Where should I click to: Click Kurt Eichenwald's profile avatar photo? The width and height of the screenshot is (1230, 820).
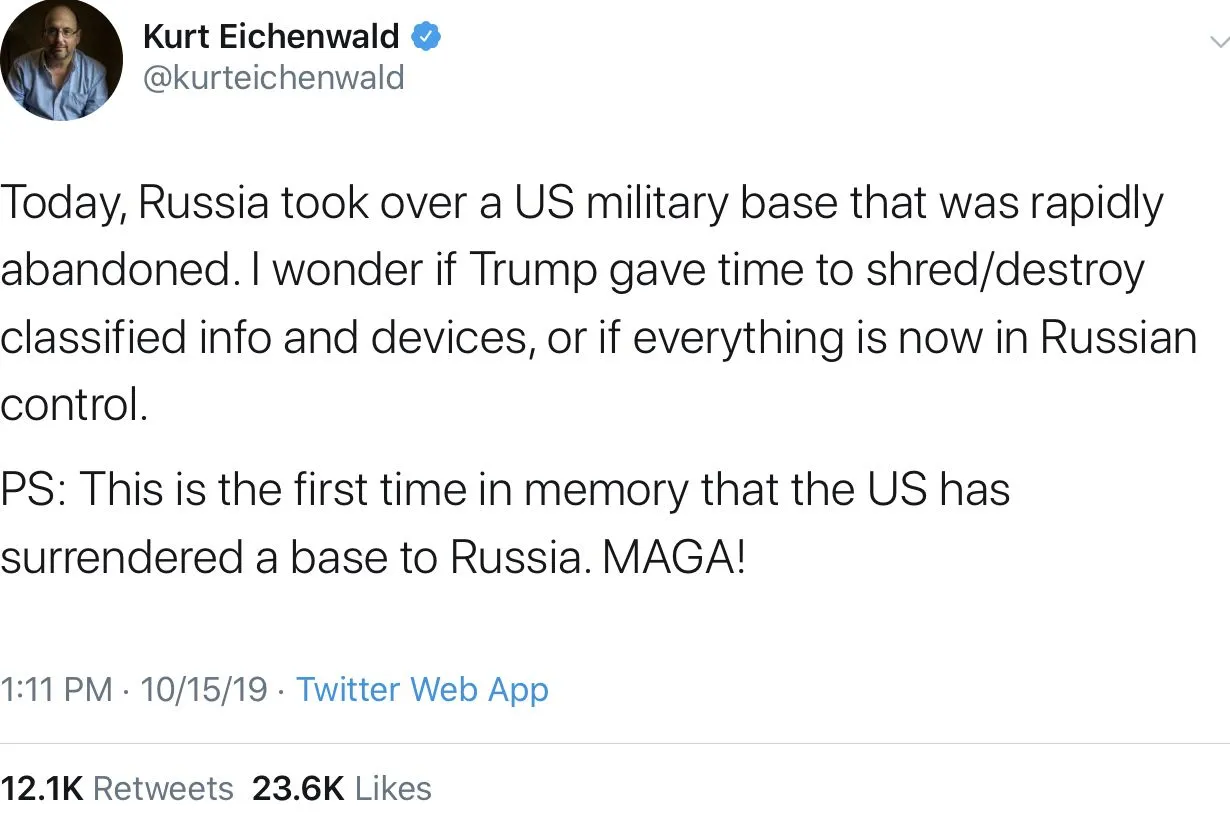[x=60, y=62]
